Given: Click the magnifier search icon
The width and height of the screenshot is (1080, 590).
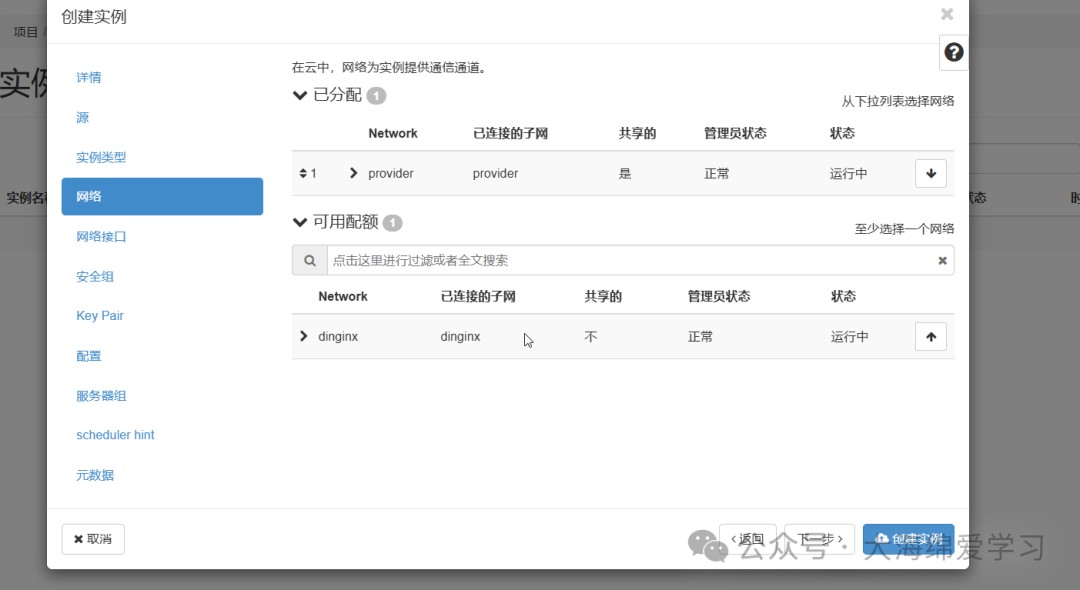Looking at the screenshot, I should point(309,260).
